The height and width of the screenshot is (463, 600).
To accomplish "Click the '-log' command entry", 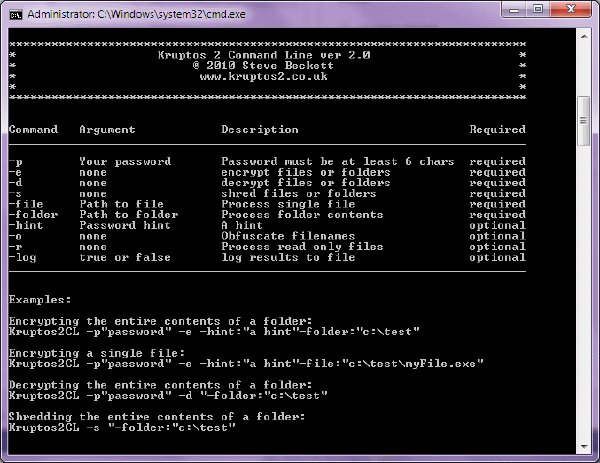I will coord(23,258).
